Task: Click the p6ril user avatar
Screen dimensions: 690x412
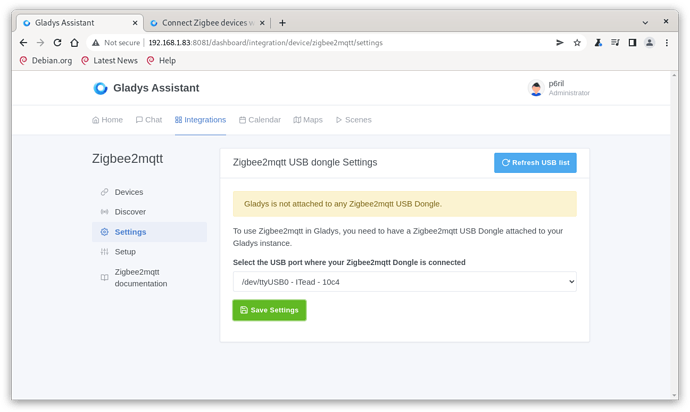Action: point(536,88)
